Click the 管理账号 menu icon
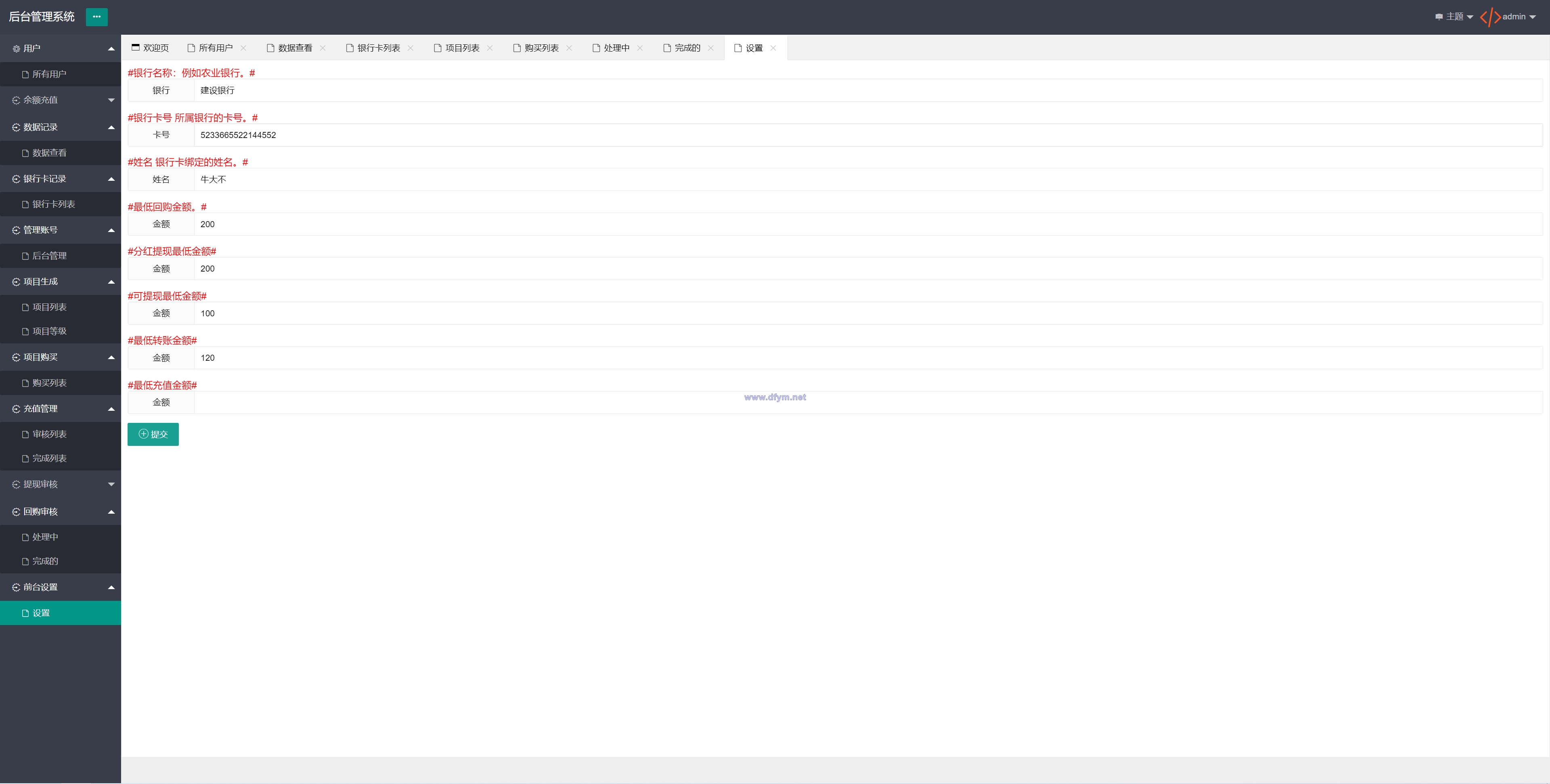Screen dimensions: 1550x784 coord(16,230)
